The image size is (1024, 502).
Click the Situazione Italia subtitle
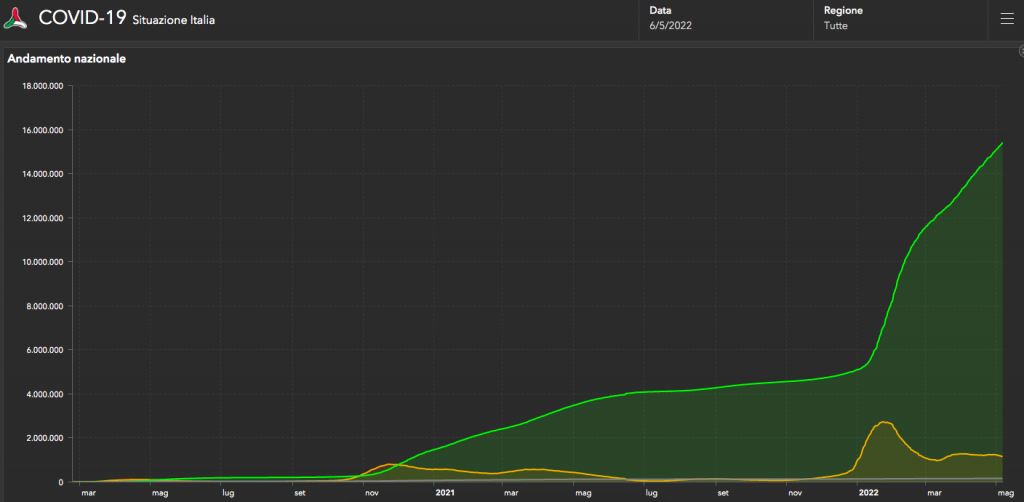(173, 20)
